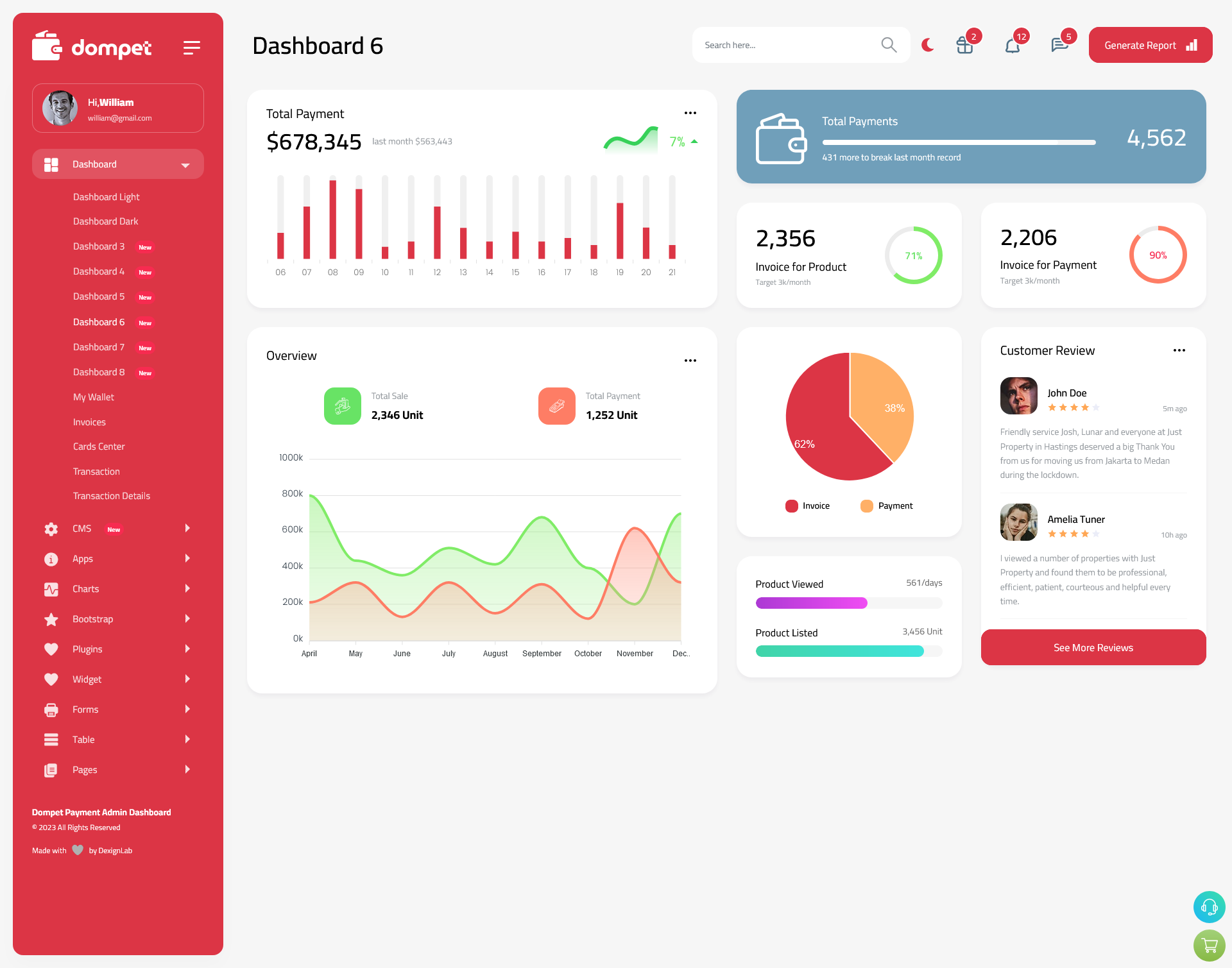The height and width of the screenshot is (968, 1232).
Task: Click the gift/rewards icon in header
Action: [x=964, y=44]
